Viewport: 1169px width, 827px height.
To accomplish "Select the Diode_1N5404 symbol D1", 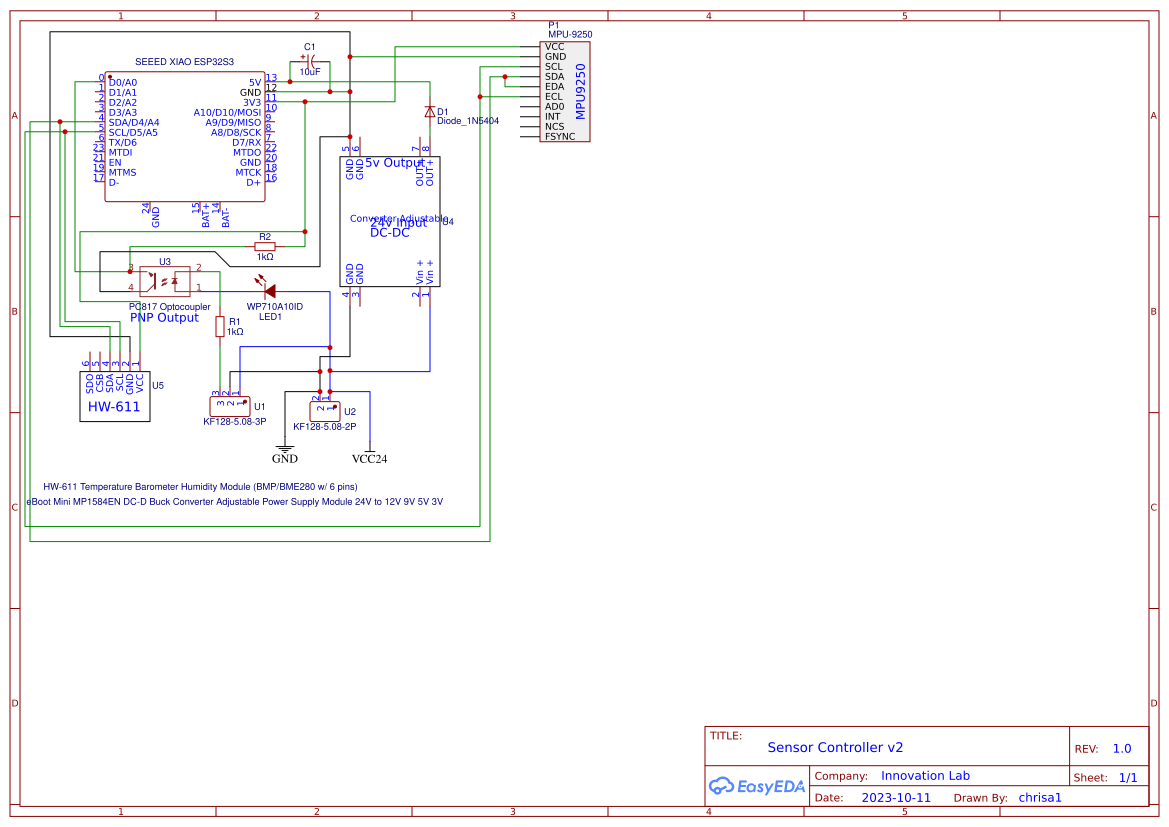I will point(428,112).
